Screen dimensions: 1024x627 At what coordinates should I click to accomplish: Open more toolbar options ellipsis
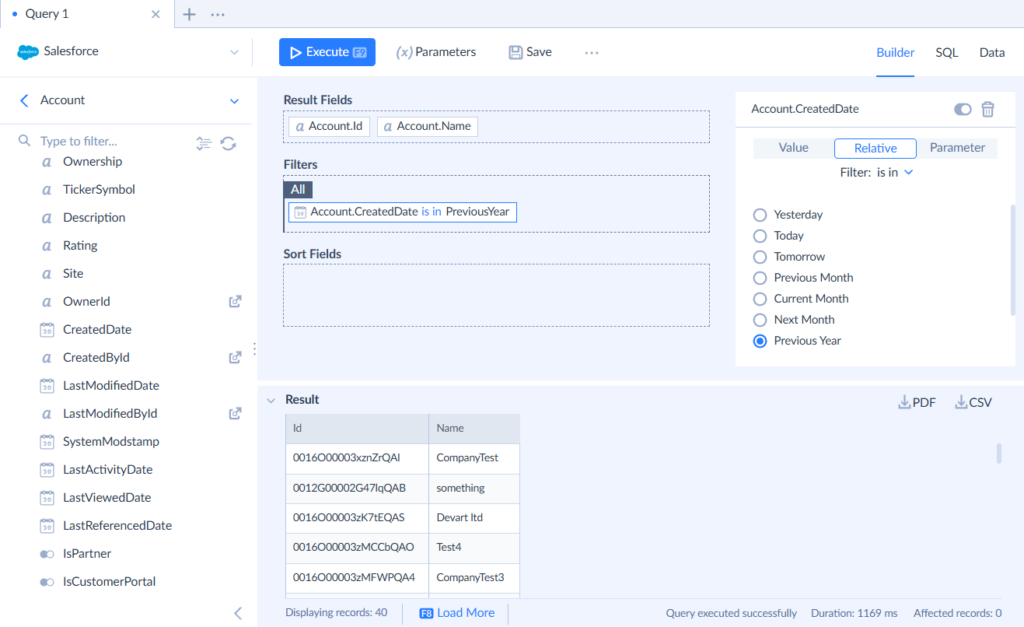pyautogui.click(x=592, y=52)
